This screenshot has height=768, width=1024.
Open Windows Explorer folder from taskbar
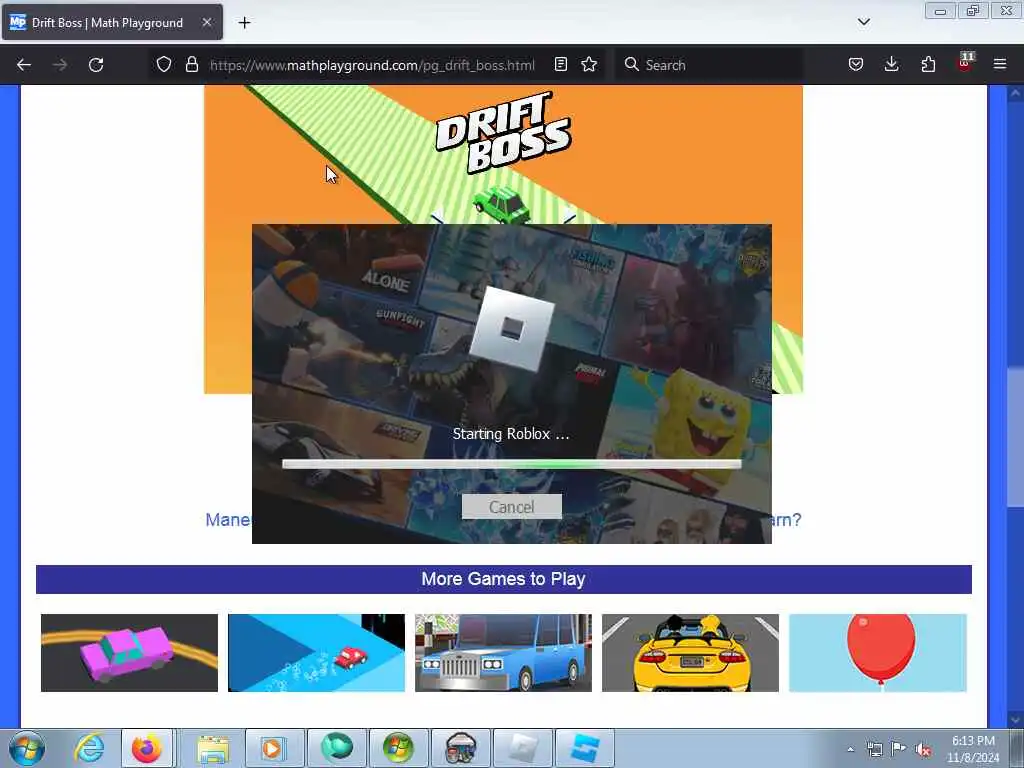[x=213, y=748]
